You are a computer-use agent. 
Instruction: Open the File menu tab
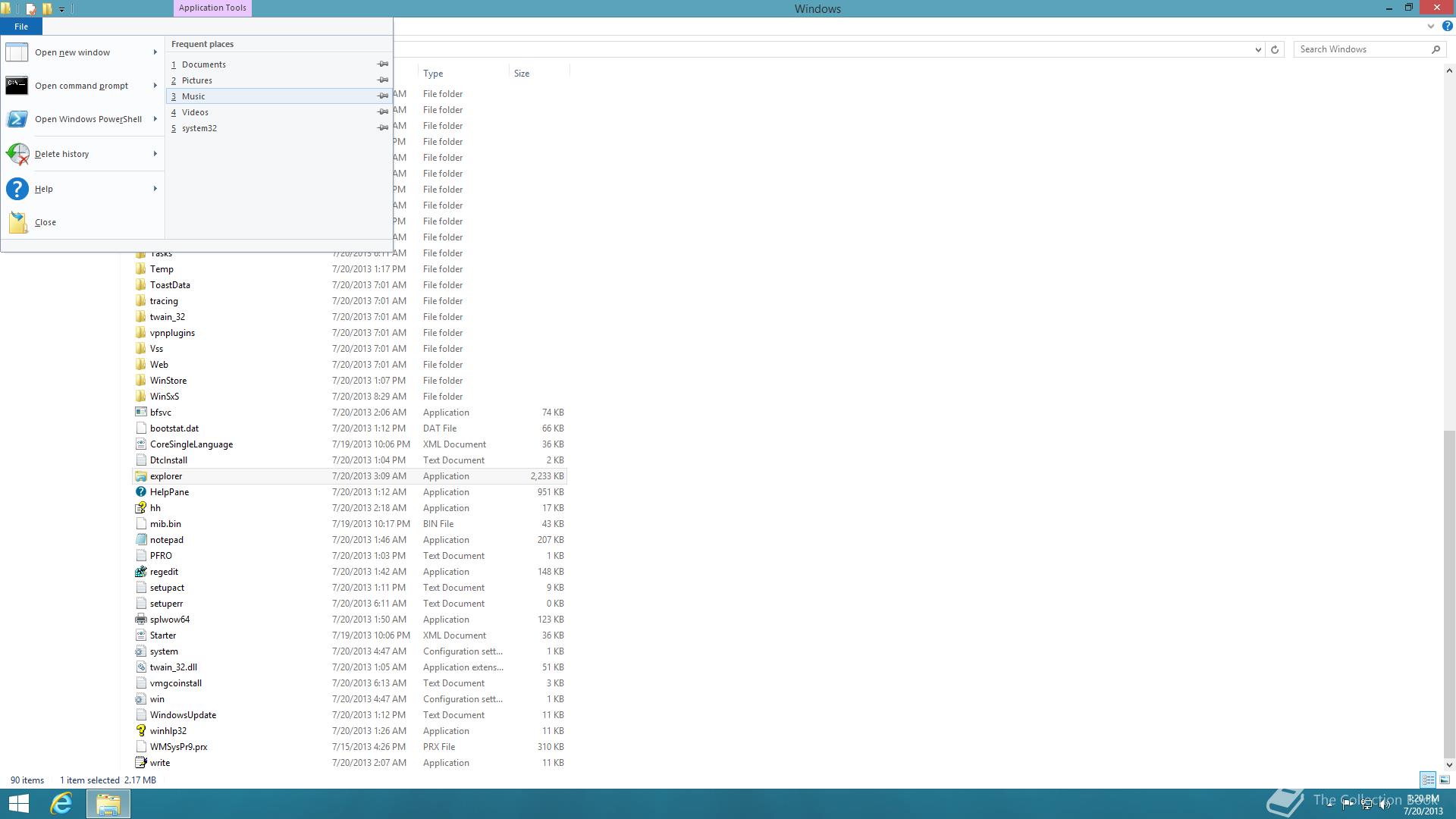21,27
